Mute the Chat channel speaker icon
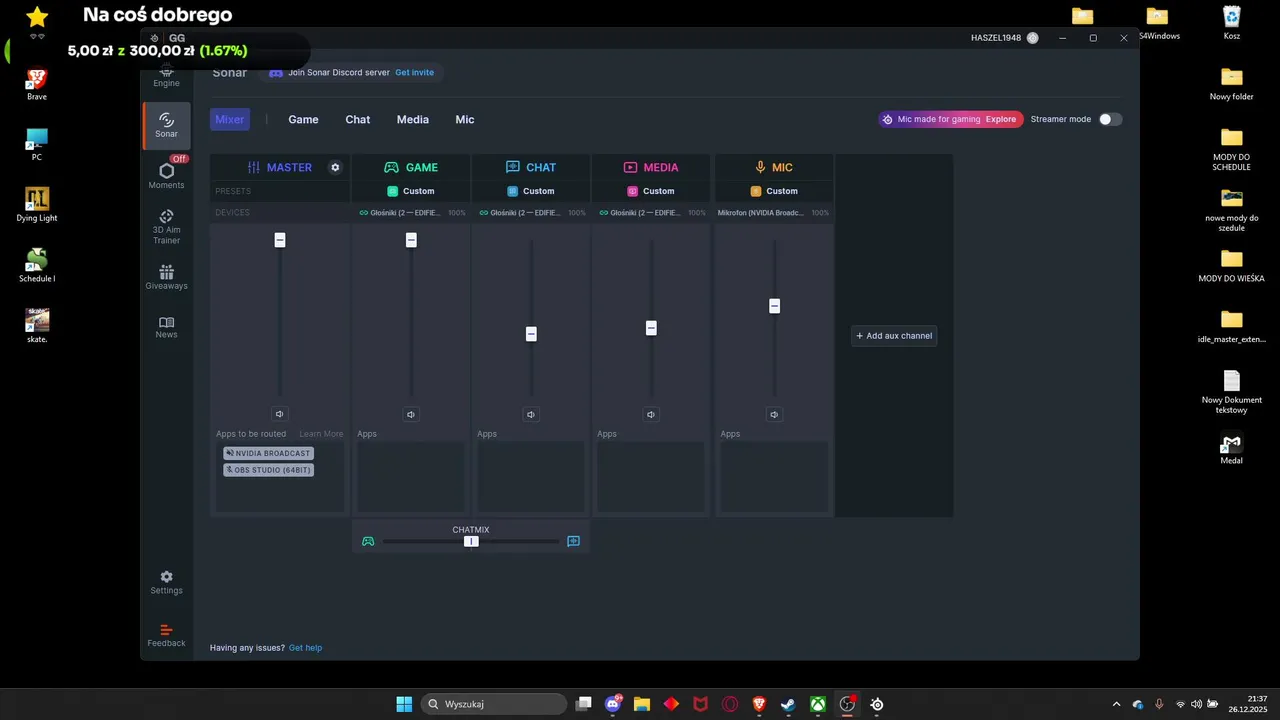1280x720 pixels. [531, 414]
